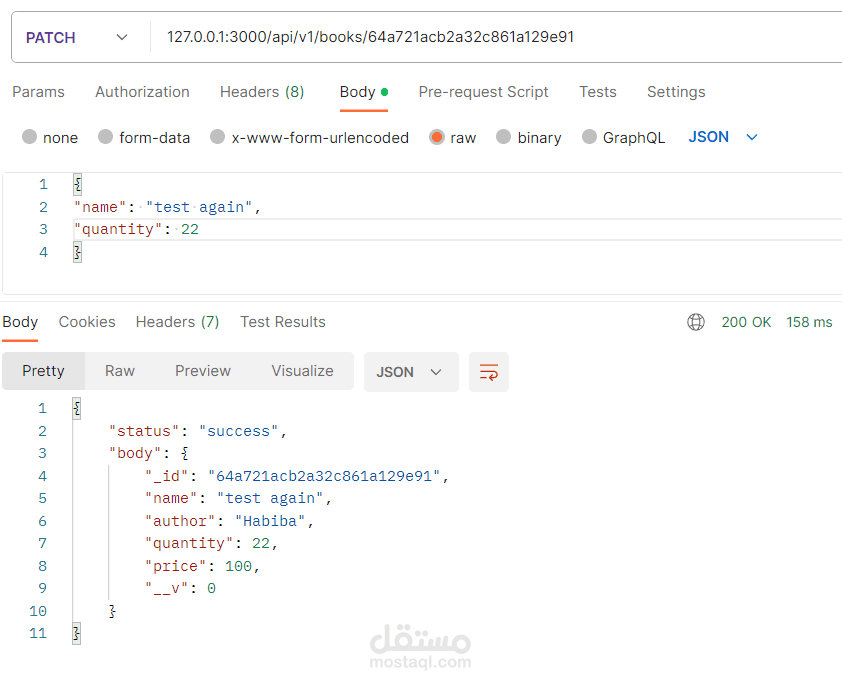The image size is (842, 685).
Task: Show the Preview response view
Action: coord(203,371)
